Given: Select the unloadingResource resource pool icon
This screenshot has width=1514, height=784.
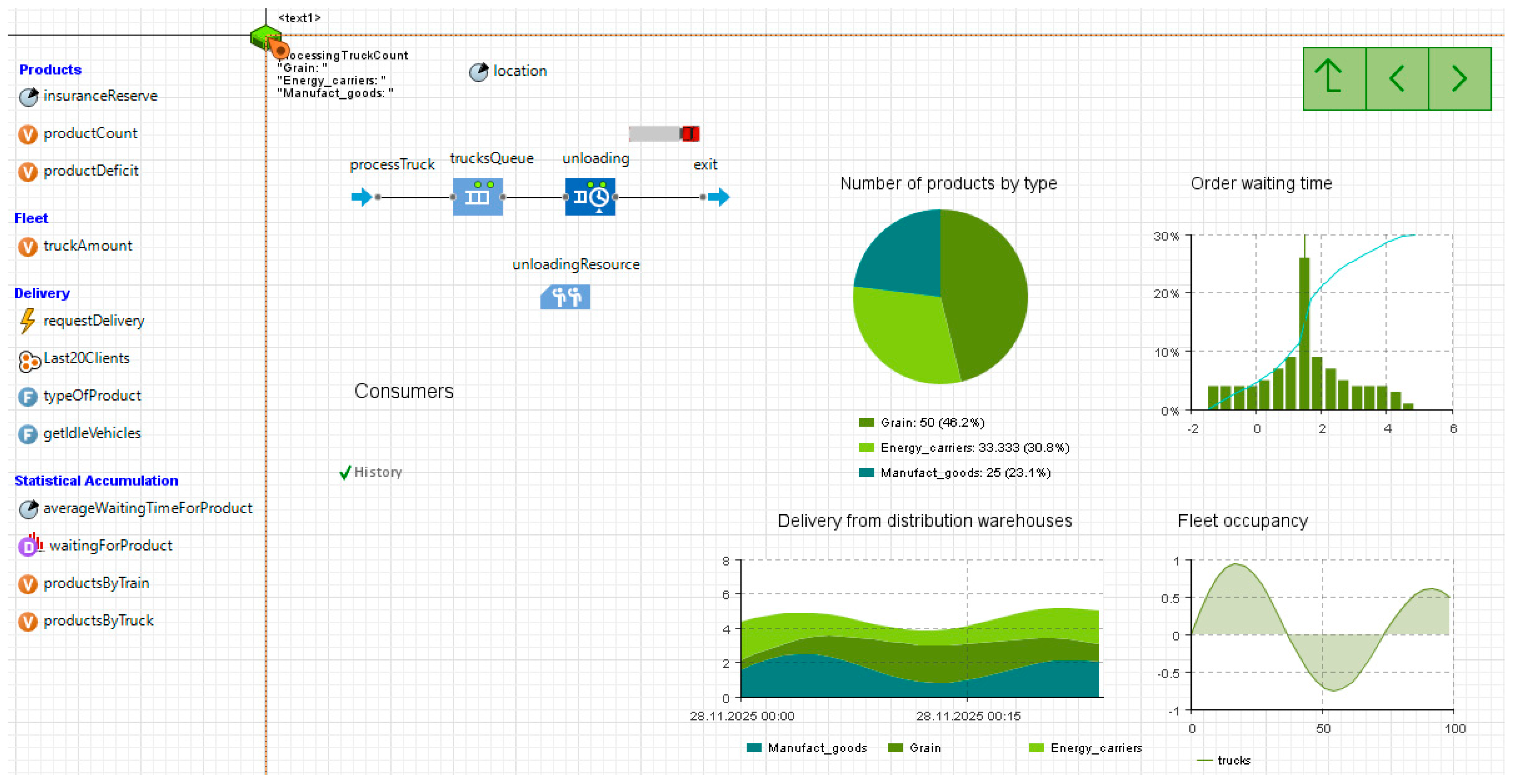Looking at the screenshot, I should point(565,297).
